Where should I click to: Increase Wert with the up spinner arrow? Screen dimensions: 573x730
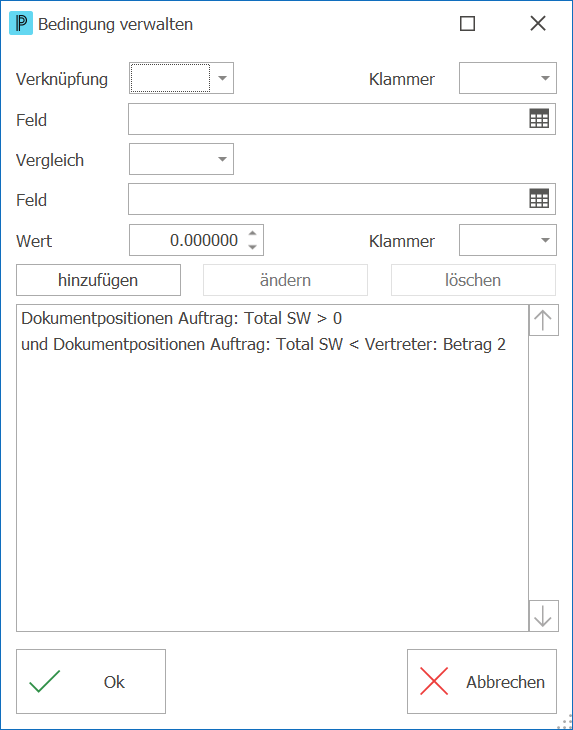252,234
